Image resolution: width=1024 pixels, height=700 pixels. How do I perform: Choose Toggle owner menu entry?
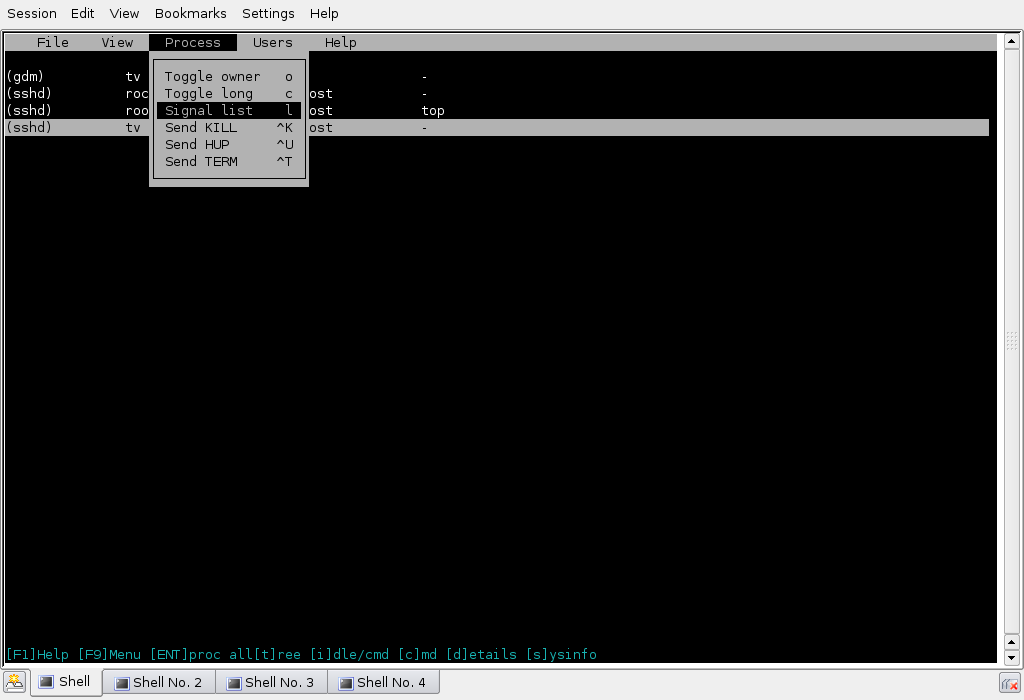point(229,76)
